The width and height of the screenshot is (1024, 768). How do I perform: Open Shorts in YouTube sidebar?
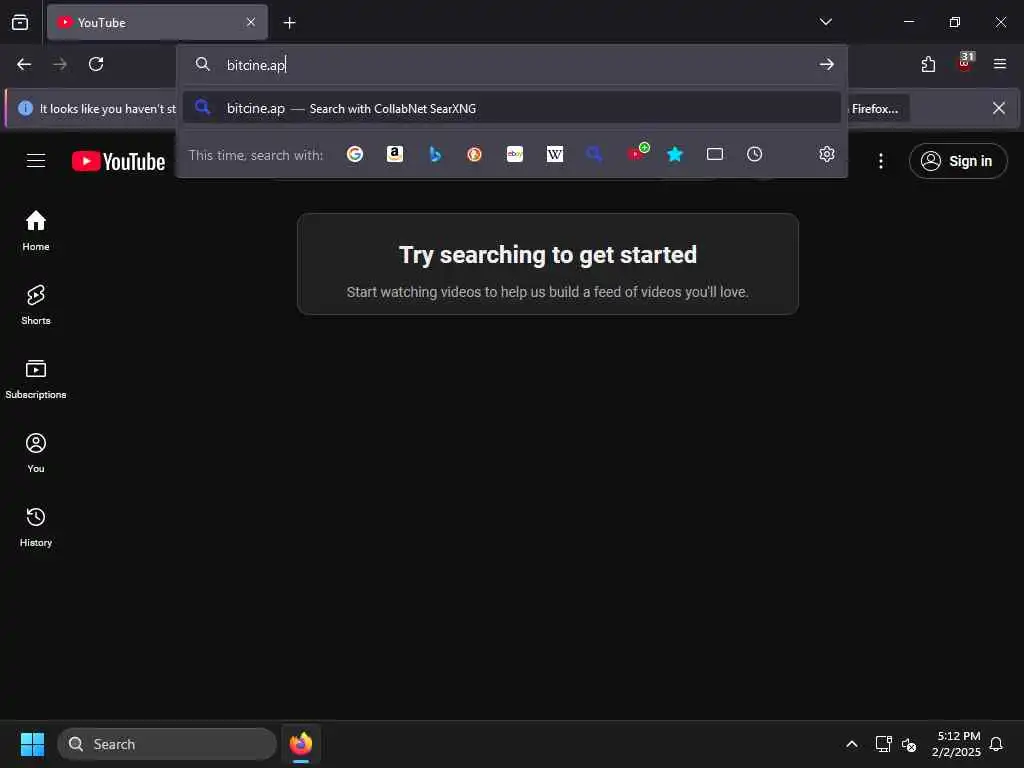pyautogui.click(x=36, y=304)
